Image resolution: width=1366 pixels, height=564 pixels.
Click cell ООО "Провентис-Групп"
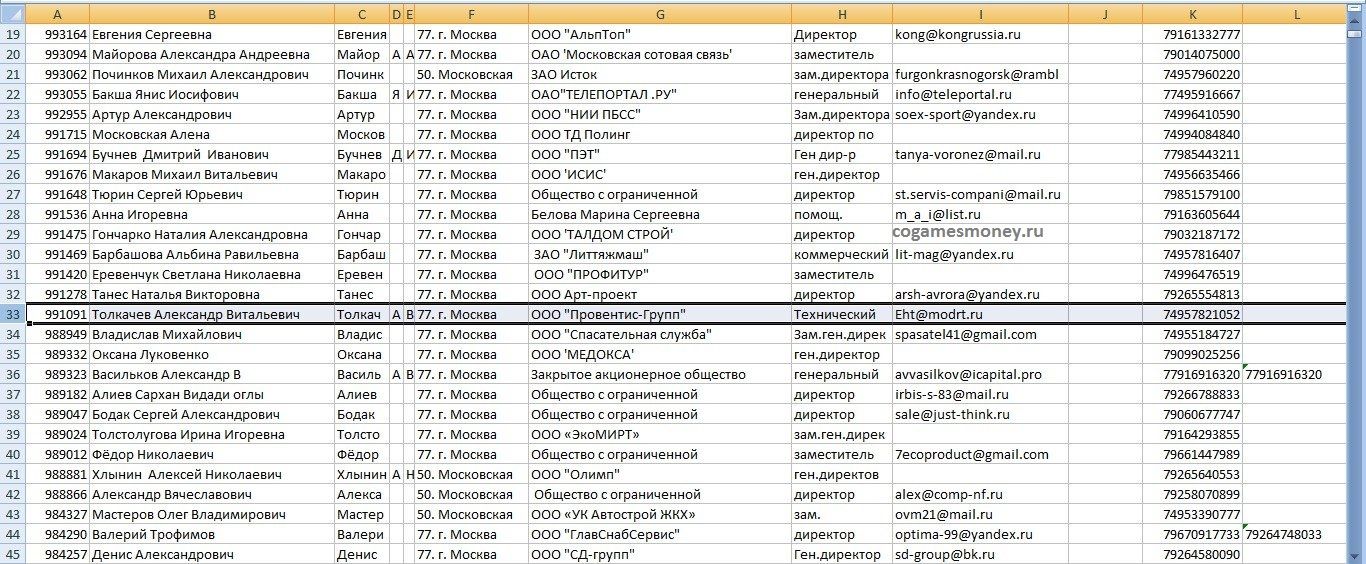click(660, 314)
